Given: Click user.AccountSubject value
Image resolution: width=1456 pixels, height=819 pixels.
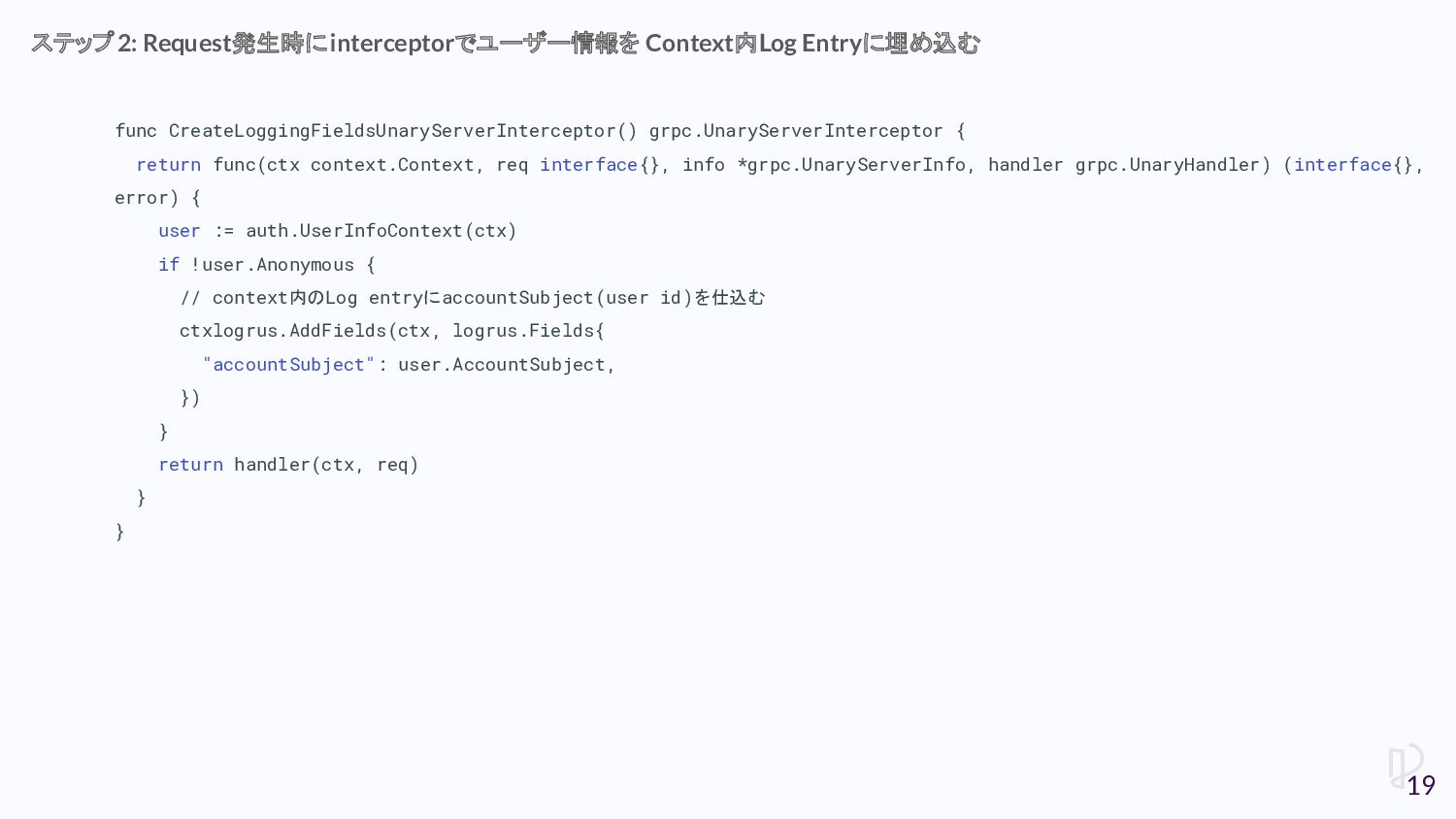Looking at the screenshot, I should click(x=502, y=365).
